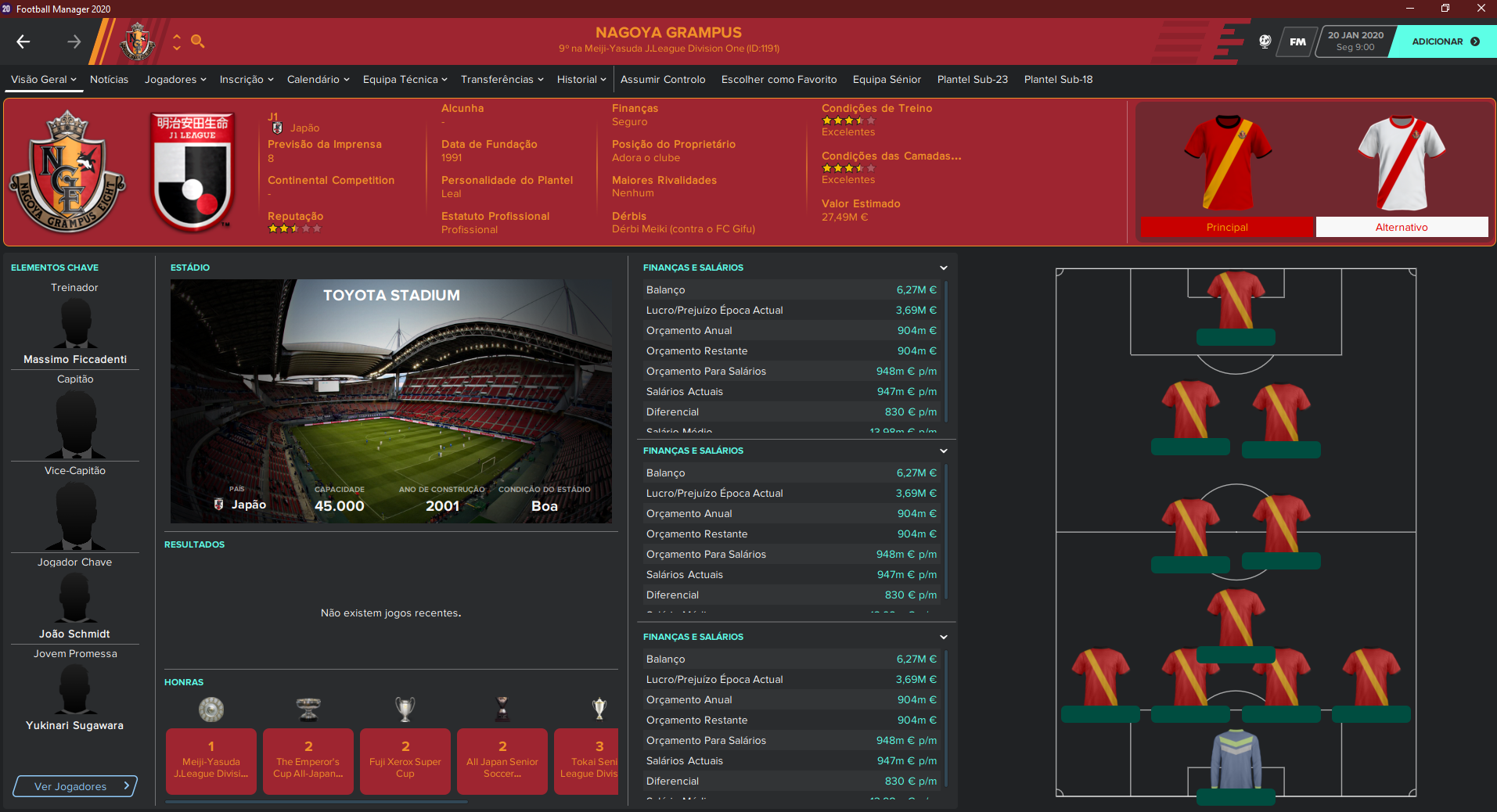Image resolution: width=1497 pixels, height=812 pixels.
Task: Go forward with the right arrow icon
Action: point(74,41)
